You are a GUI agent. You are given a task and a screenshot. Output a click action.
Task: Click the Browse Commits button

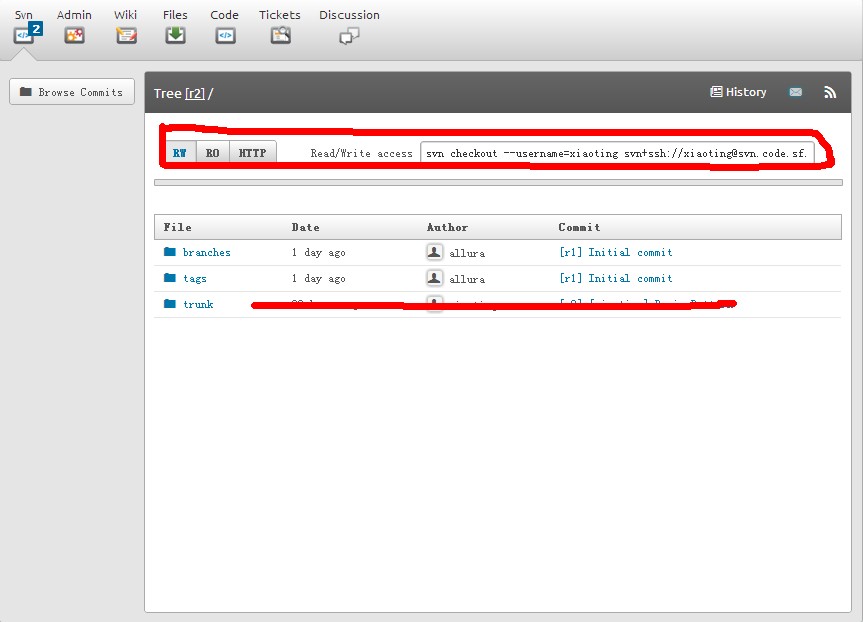point(72,92)
